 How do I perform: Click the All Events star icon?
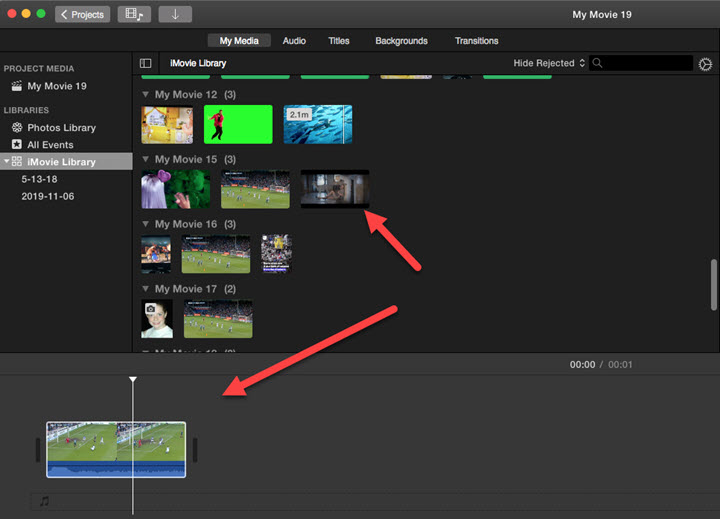click(17, 144)
